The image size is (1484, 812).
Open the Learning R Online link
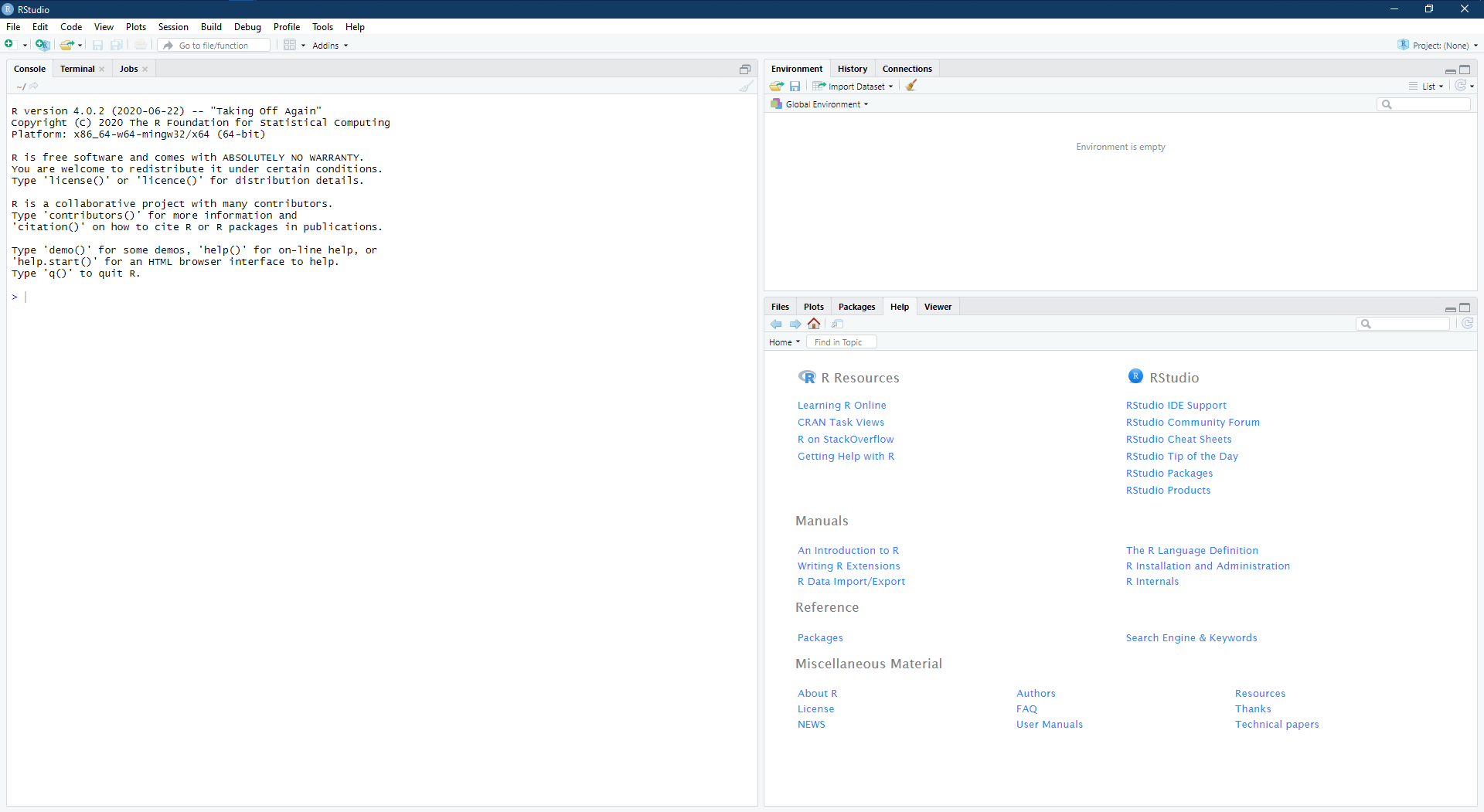(842, 405)
